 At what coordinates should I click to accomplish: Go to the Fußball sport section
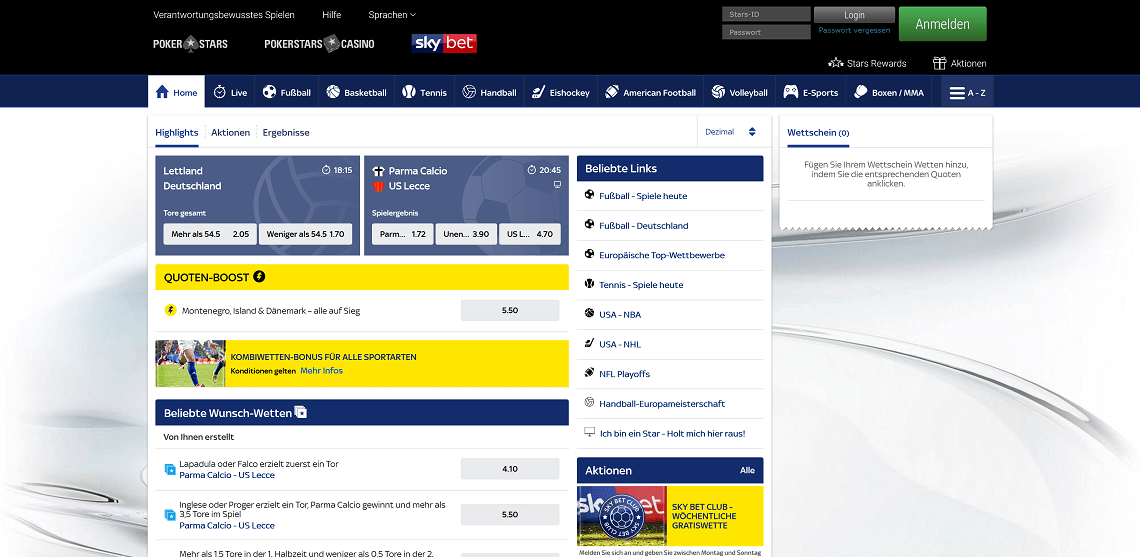coord(286,92)
